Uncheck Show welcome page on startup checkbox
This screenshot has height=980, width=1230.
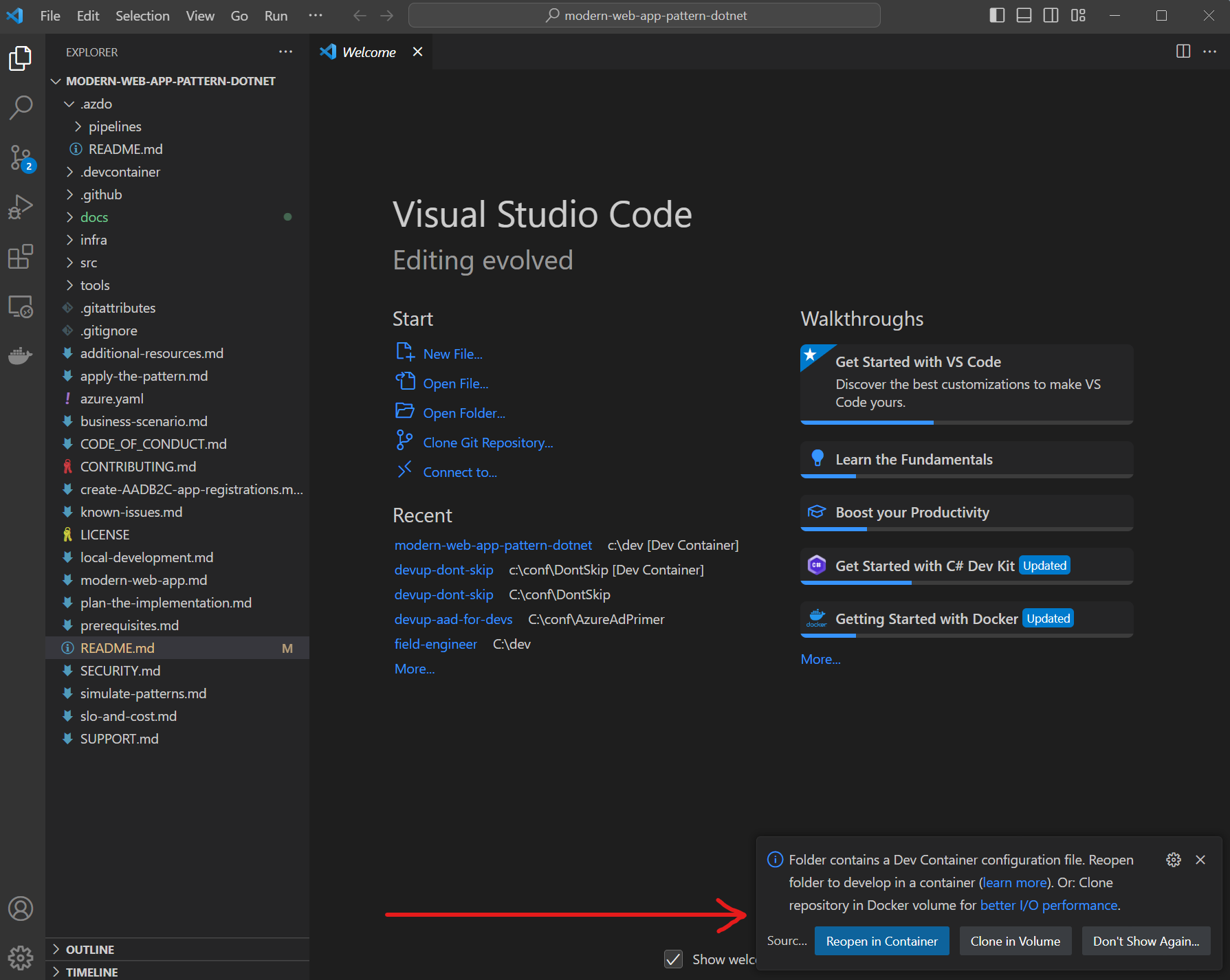(x=674, y=959)
